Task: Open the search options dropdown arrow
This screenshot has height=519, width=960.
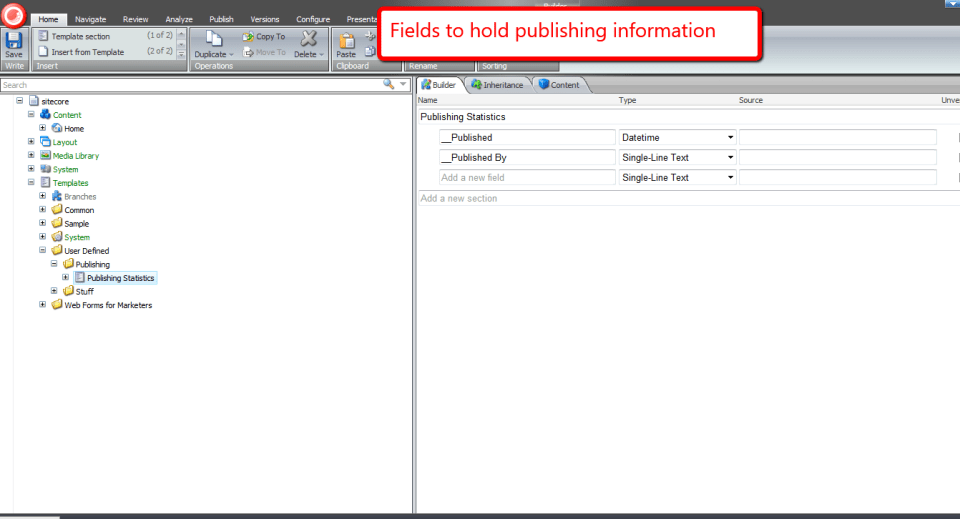Action: coord(403,84)
